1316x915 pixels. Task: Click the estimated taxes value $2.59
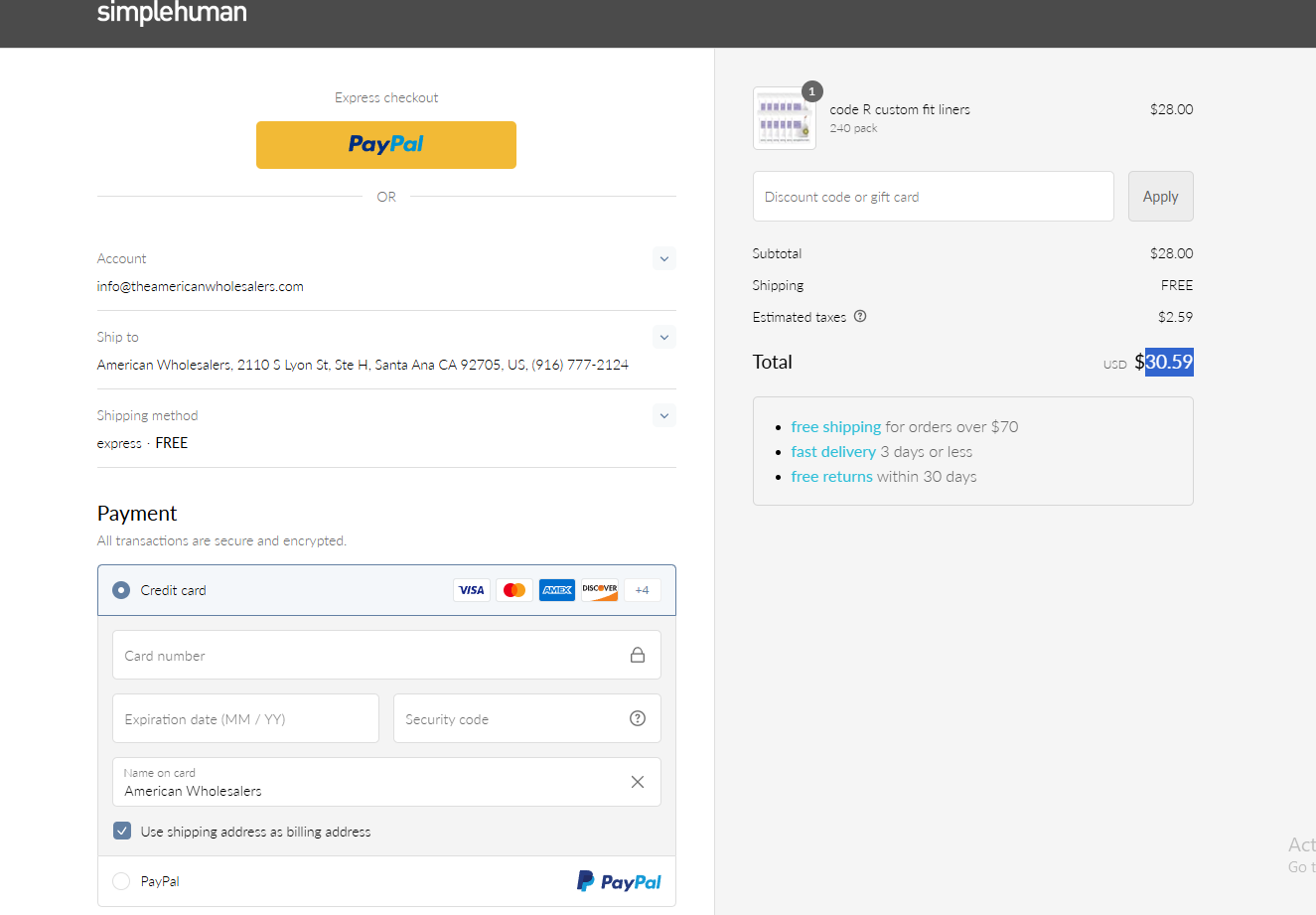pyautogui.click(x=1176, y=317)
